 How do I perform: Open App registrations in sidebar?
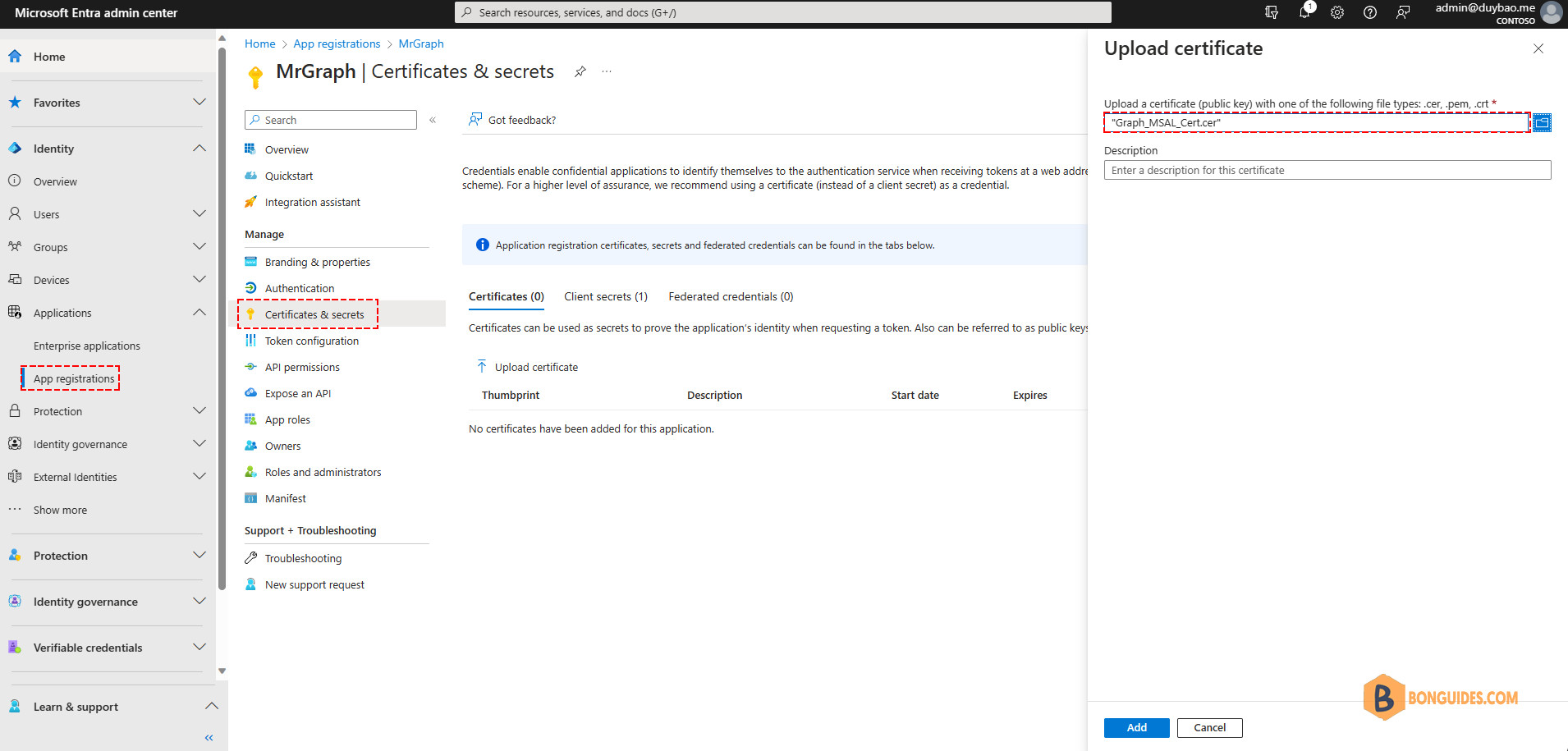click(x=74, y=378)
